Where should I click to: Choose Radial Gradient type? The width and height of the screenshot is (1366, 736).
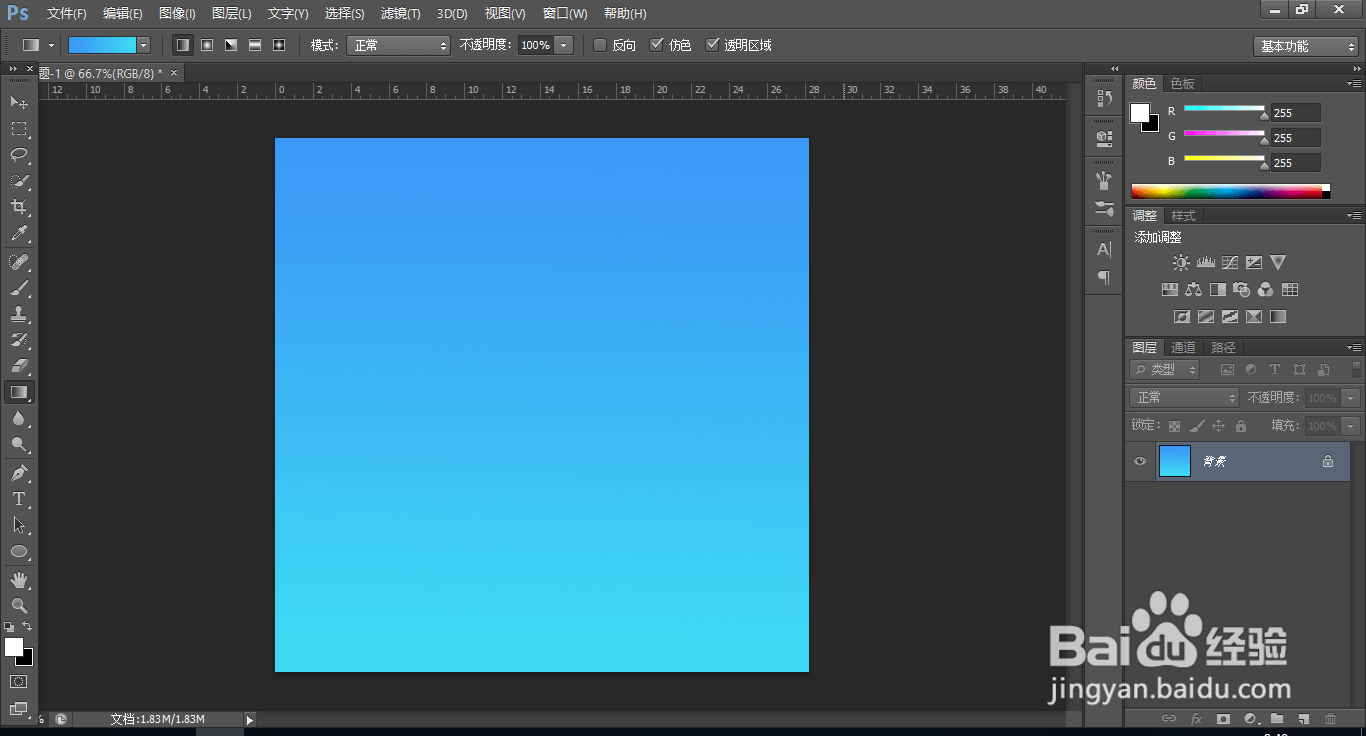click(207, 45)
